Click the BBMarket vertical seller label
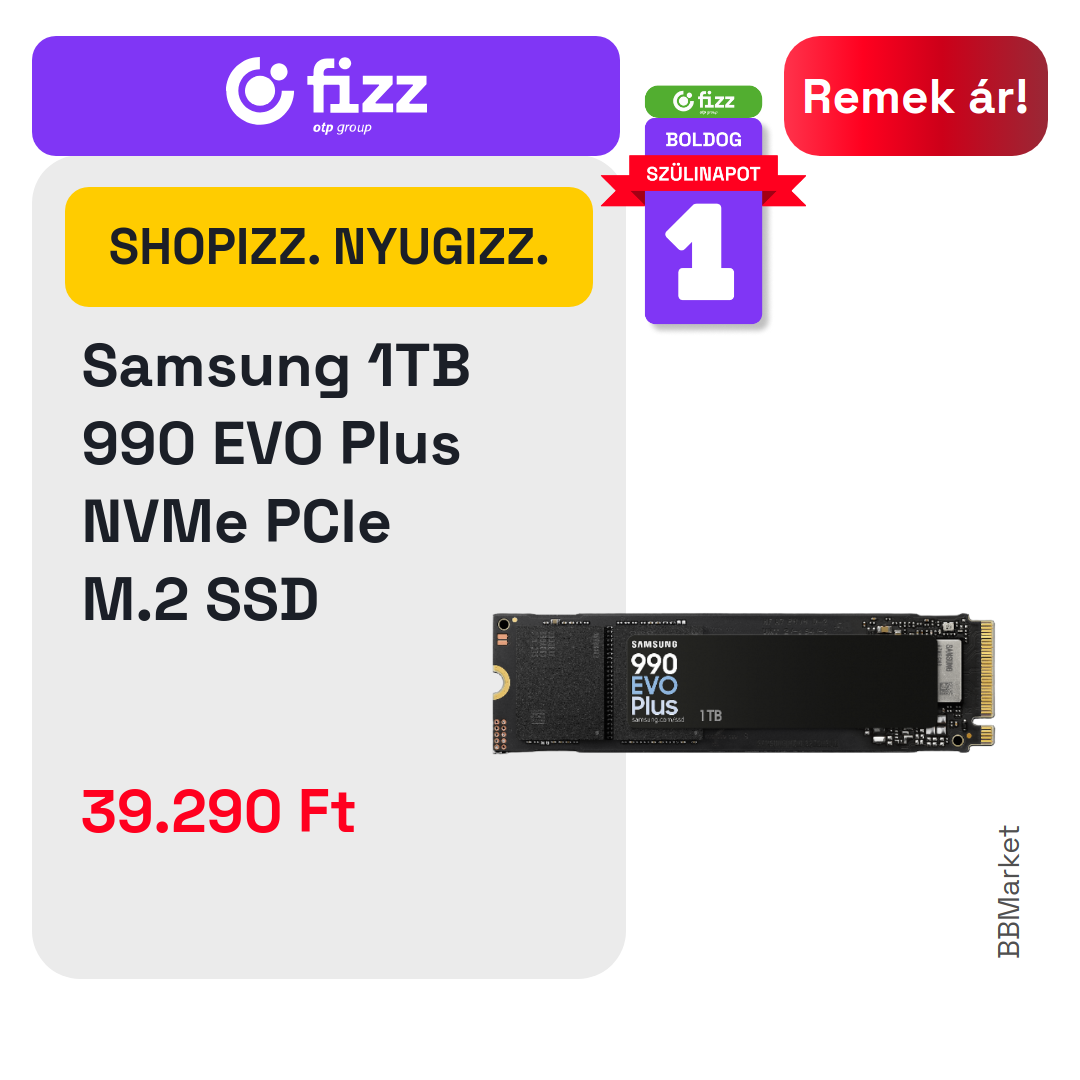The height and width of the screenshot is (1080, 1080). pyautogui.click(x=1008, y=891)
